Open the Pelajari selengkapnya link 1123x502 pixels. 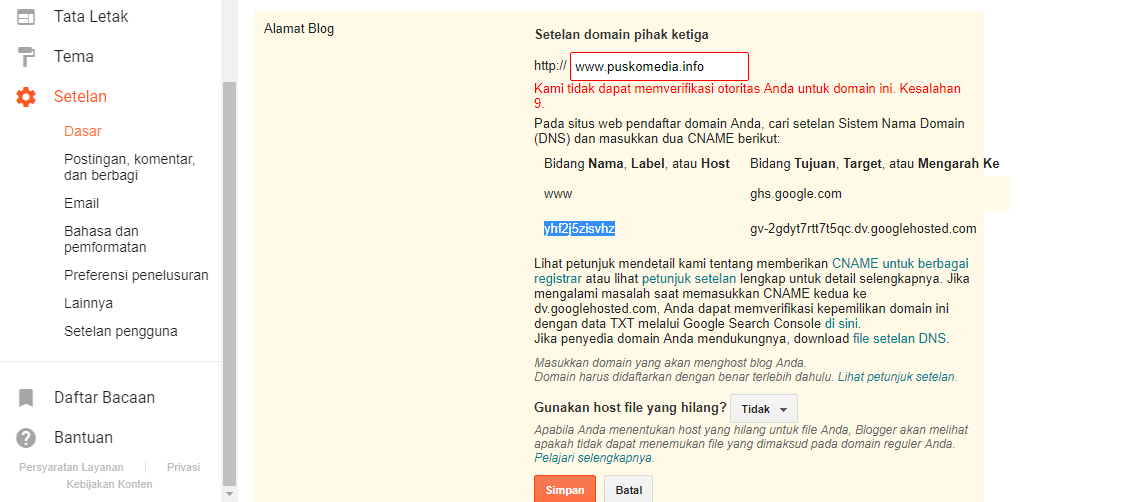(594, 457)
